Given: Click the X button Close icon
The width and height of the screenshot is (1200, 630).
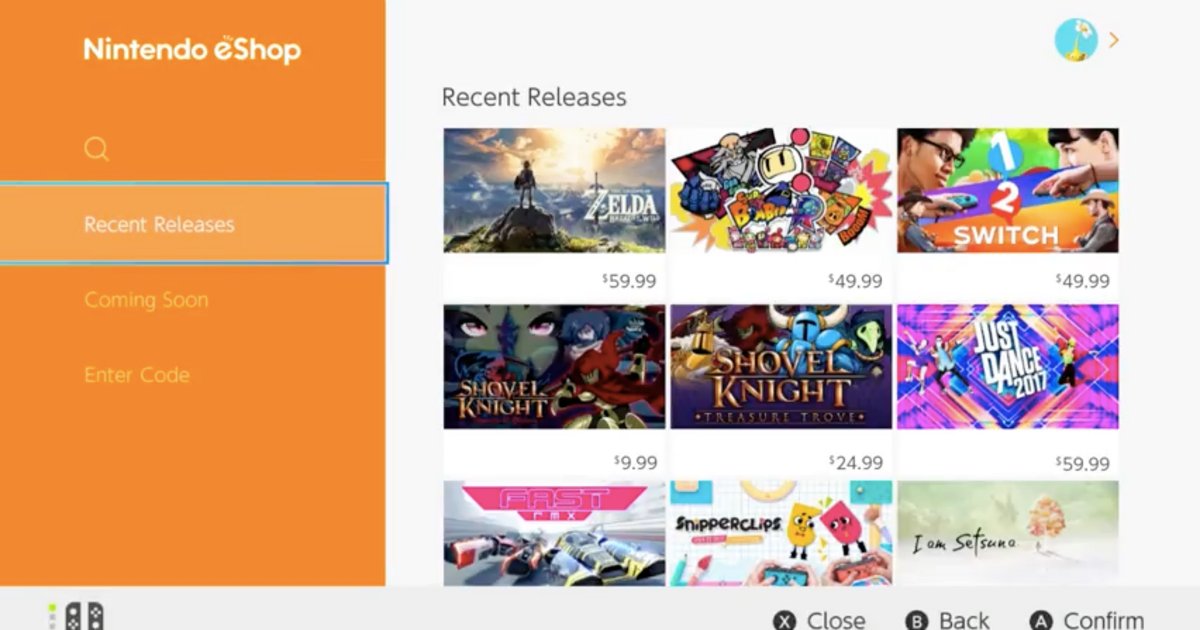Looking at the screenshot, I should (786, 621).
